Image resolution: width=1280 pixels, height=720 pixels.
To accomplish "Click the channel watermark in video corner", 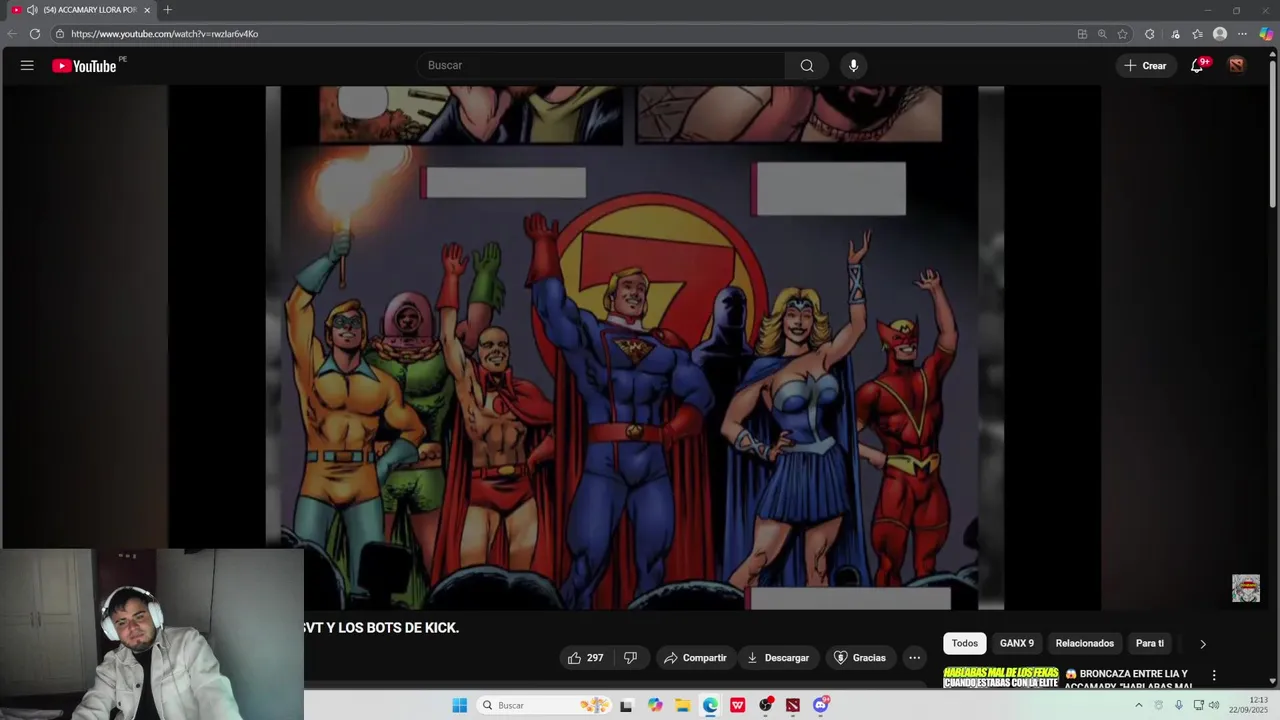I will click(x=1246, y=588).
